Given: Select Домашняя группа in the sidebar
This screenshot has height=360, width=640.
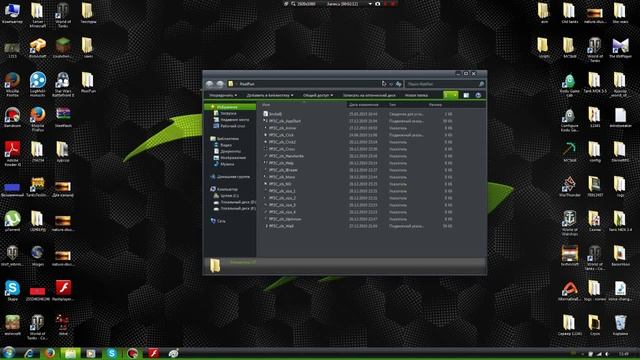Looking at the screenshot, I should click(x=230, y=177).
